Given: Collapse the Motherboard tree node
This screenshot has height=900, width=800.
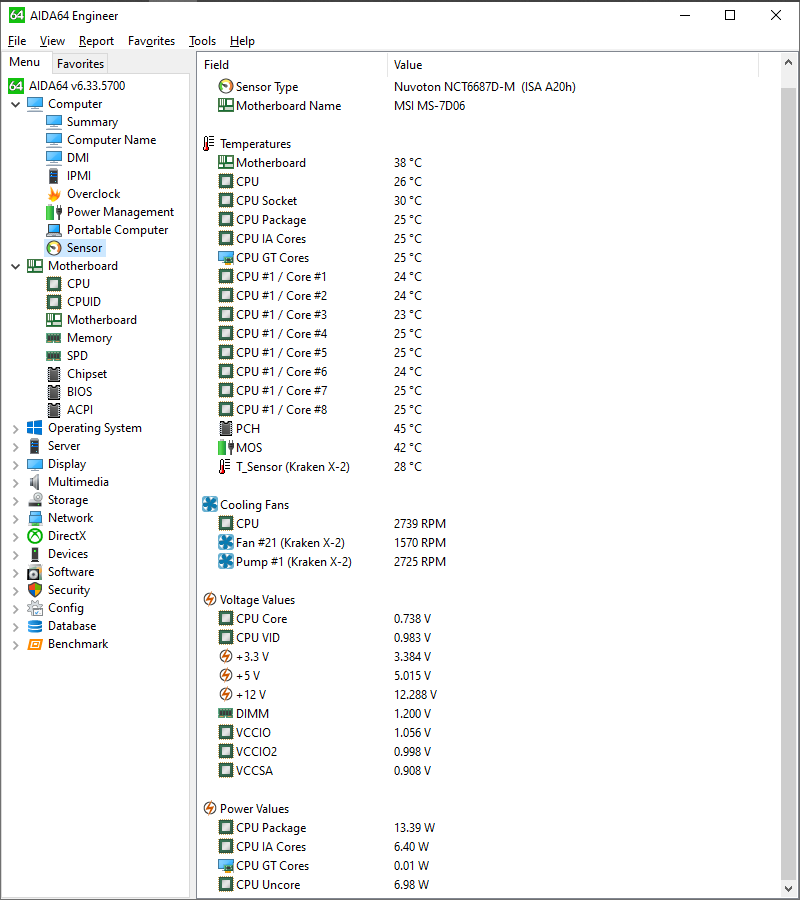Looking at the screenshot, I should click(x=15, y=266).
